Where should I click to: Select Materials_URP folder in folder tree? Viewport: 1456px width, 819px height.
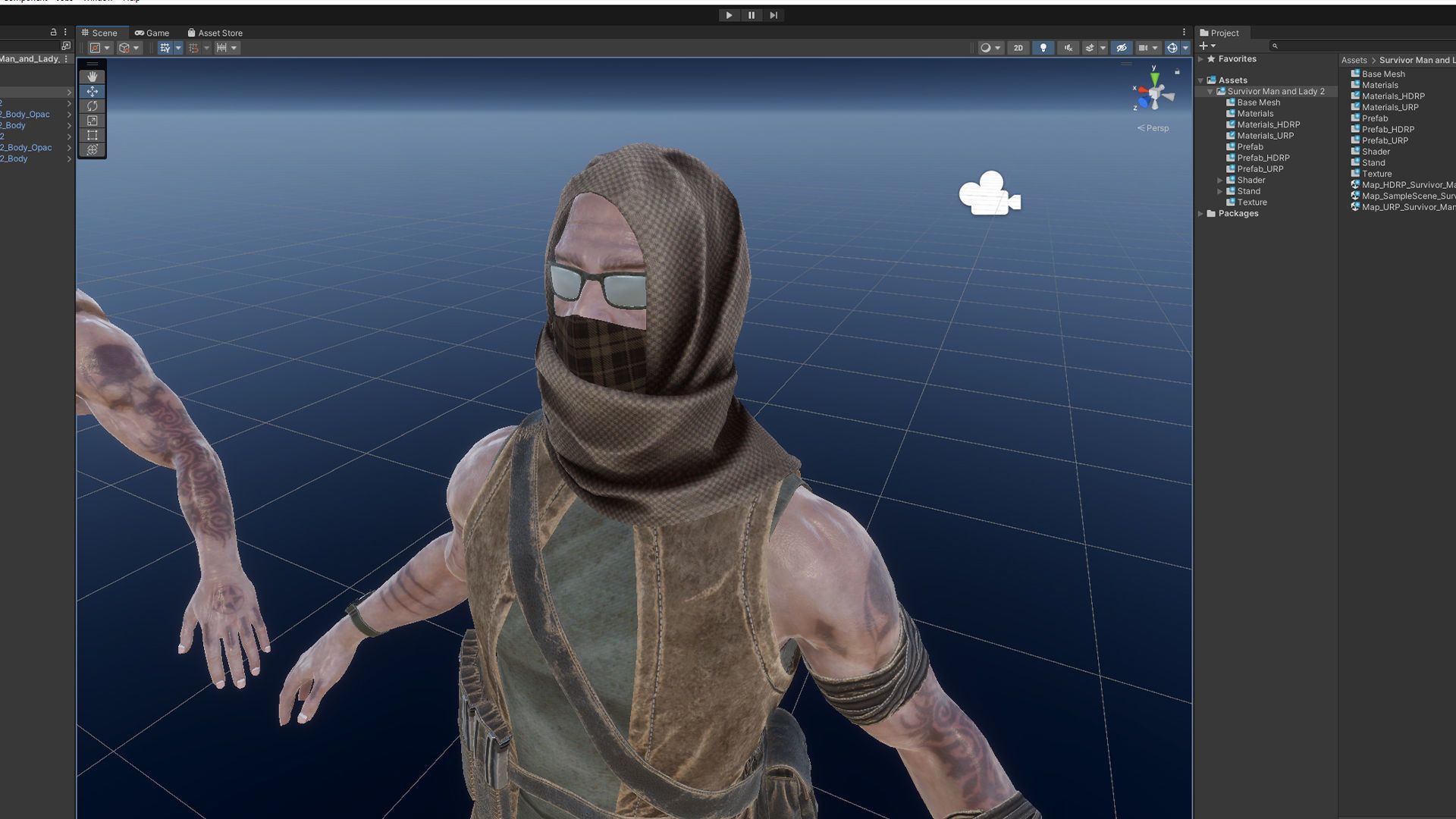pos(1260,136)
